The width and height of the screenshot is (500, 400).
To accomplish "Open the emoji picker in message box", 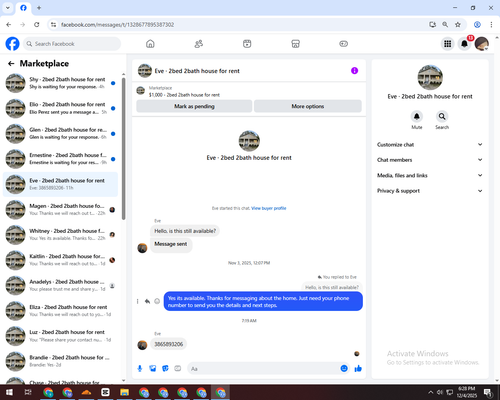I will (x=344, y=368).
